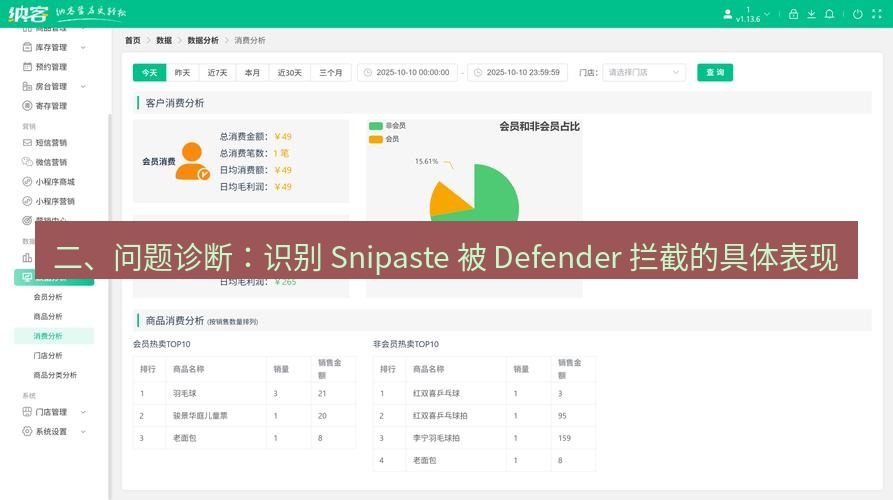
Task: Select the 近7天 date range tab
Action: [217, 72]
